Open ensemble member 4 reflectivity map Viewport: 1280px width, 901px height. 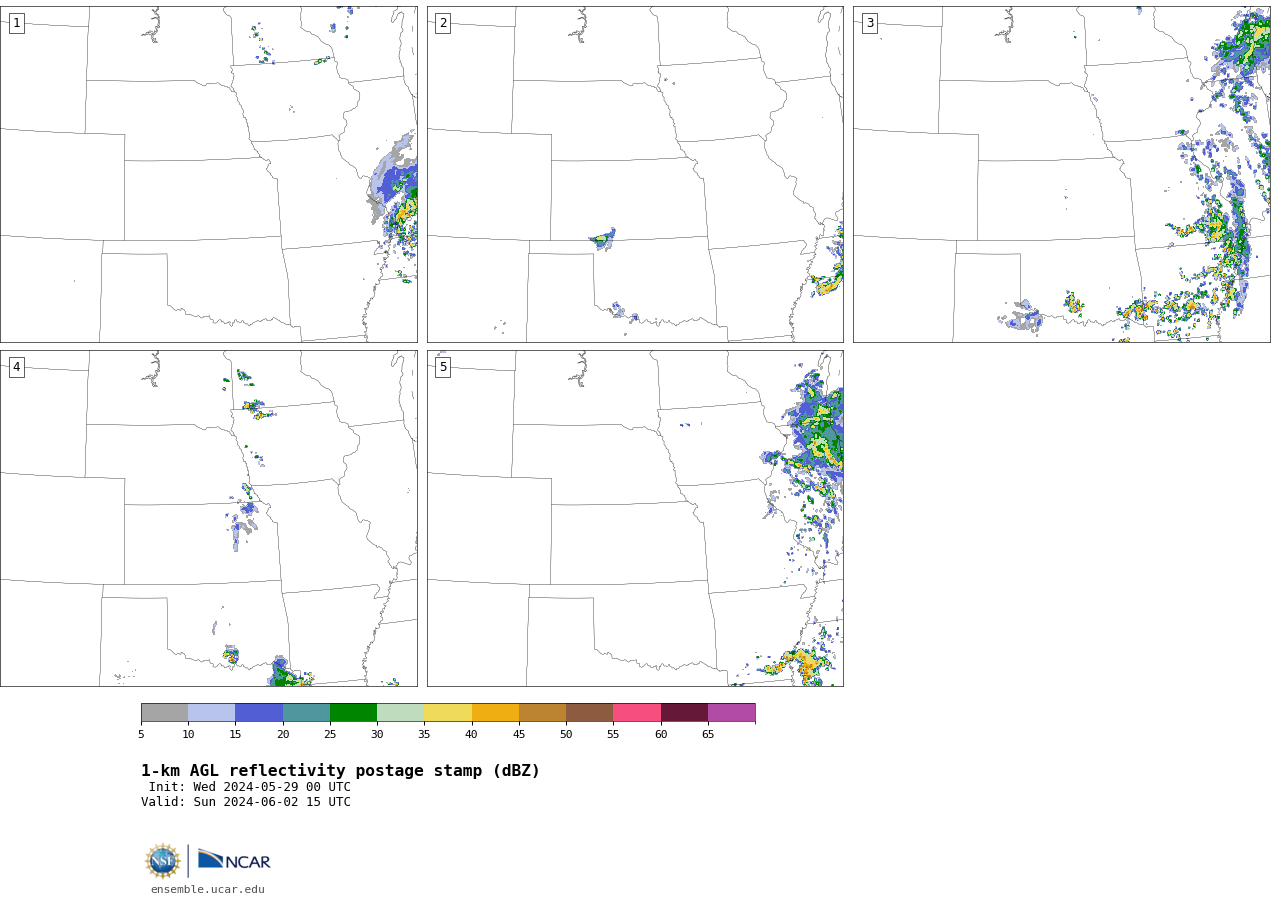point(209,518)
